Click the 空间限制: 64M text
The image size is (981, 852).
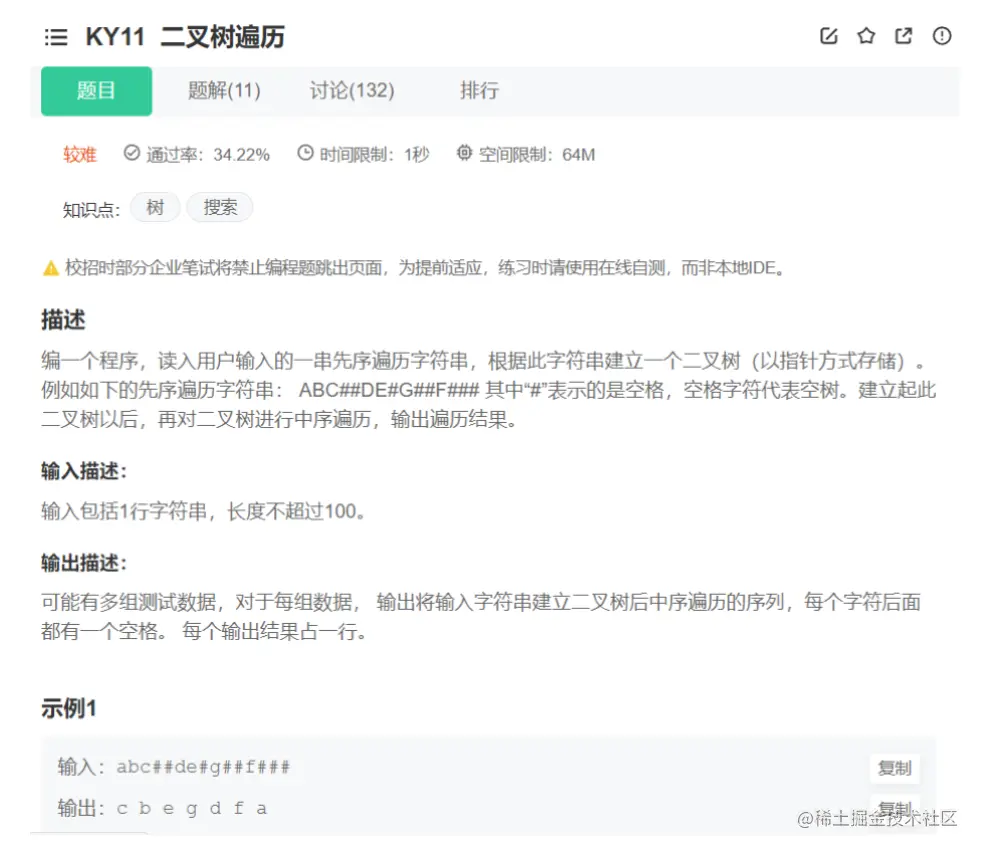pyautogui.click(x=537, y=155)
